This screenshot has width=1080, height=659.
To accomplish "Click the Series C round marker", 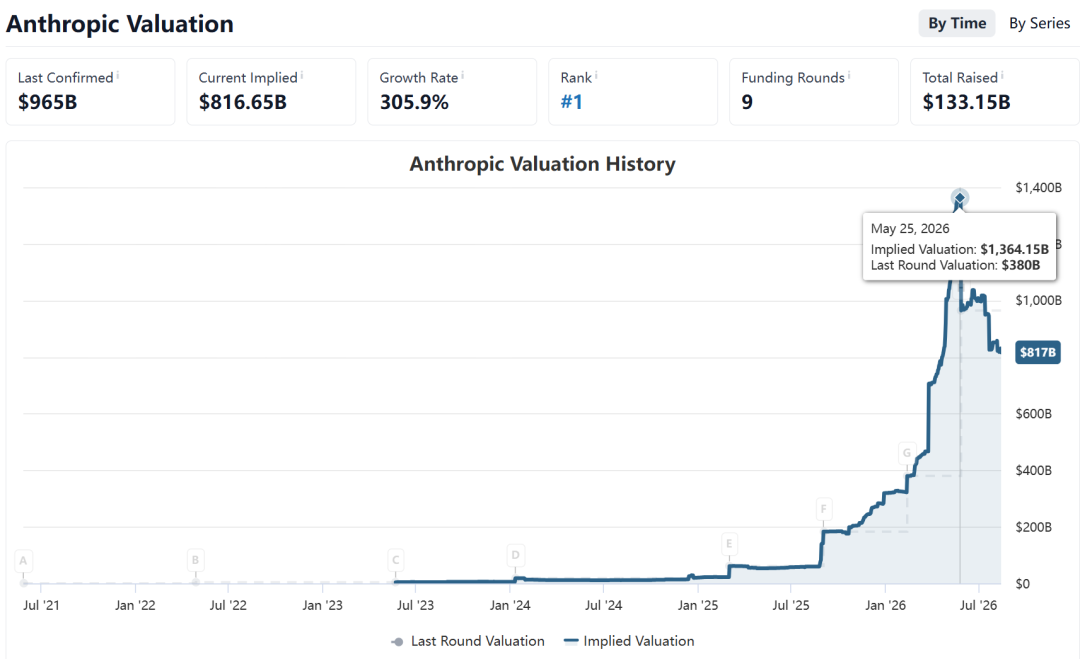I will coord(395,560).
